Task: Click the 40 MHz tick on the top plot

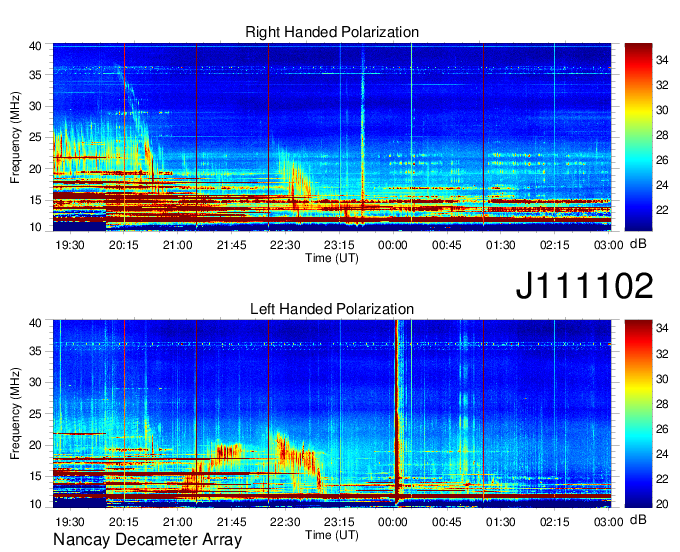Action: [35, 46]
